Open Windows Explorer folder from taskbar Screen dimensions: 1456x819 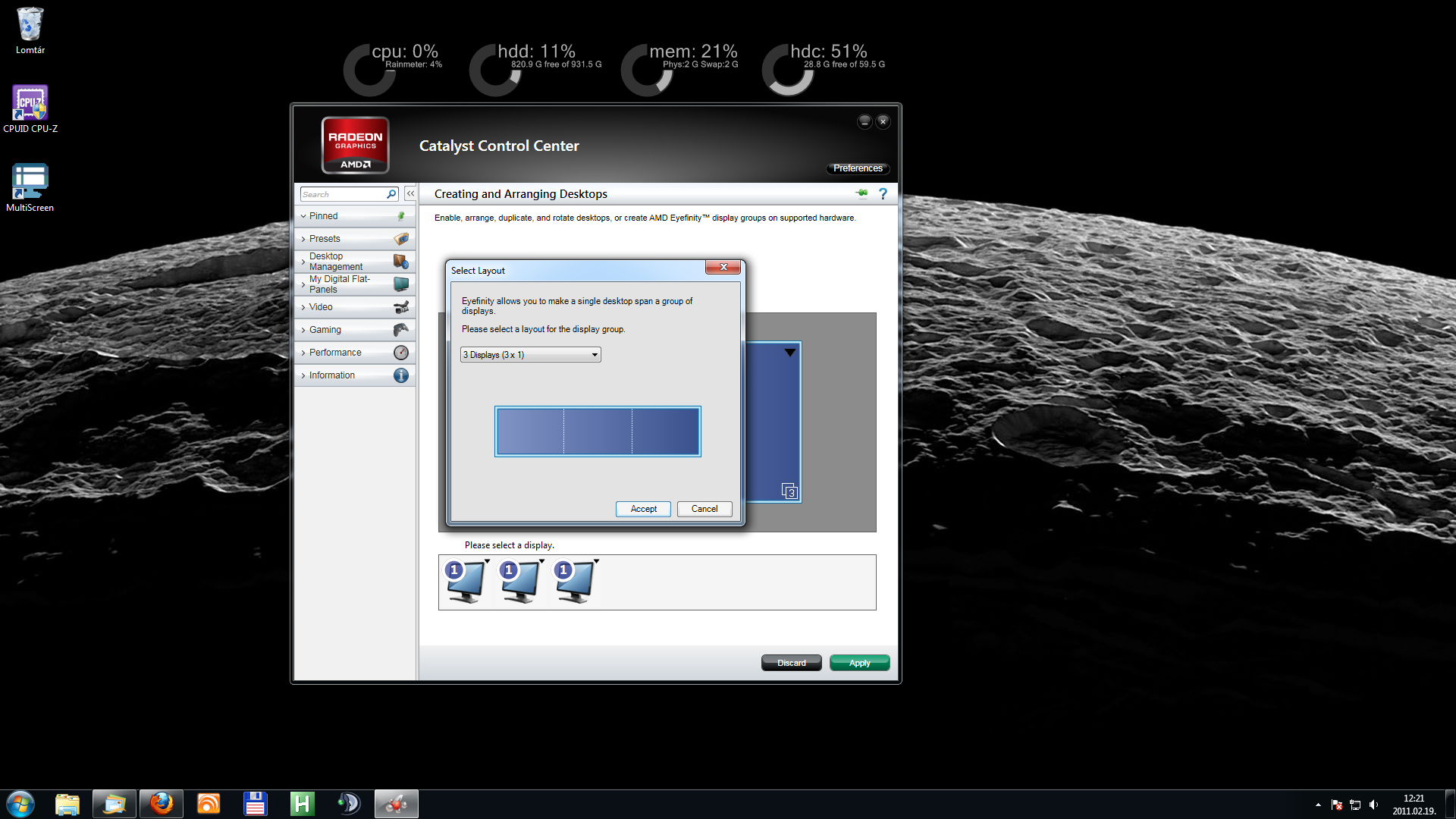tap(67, 804)
